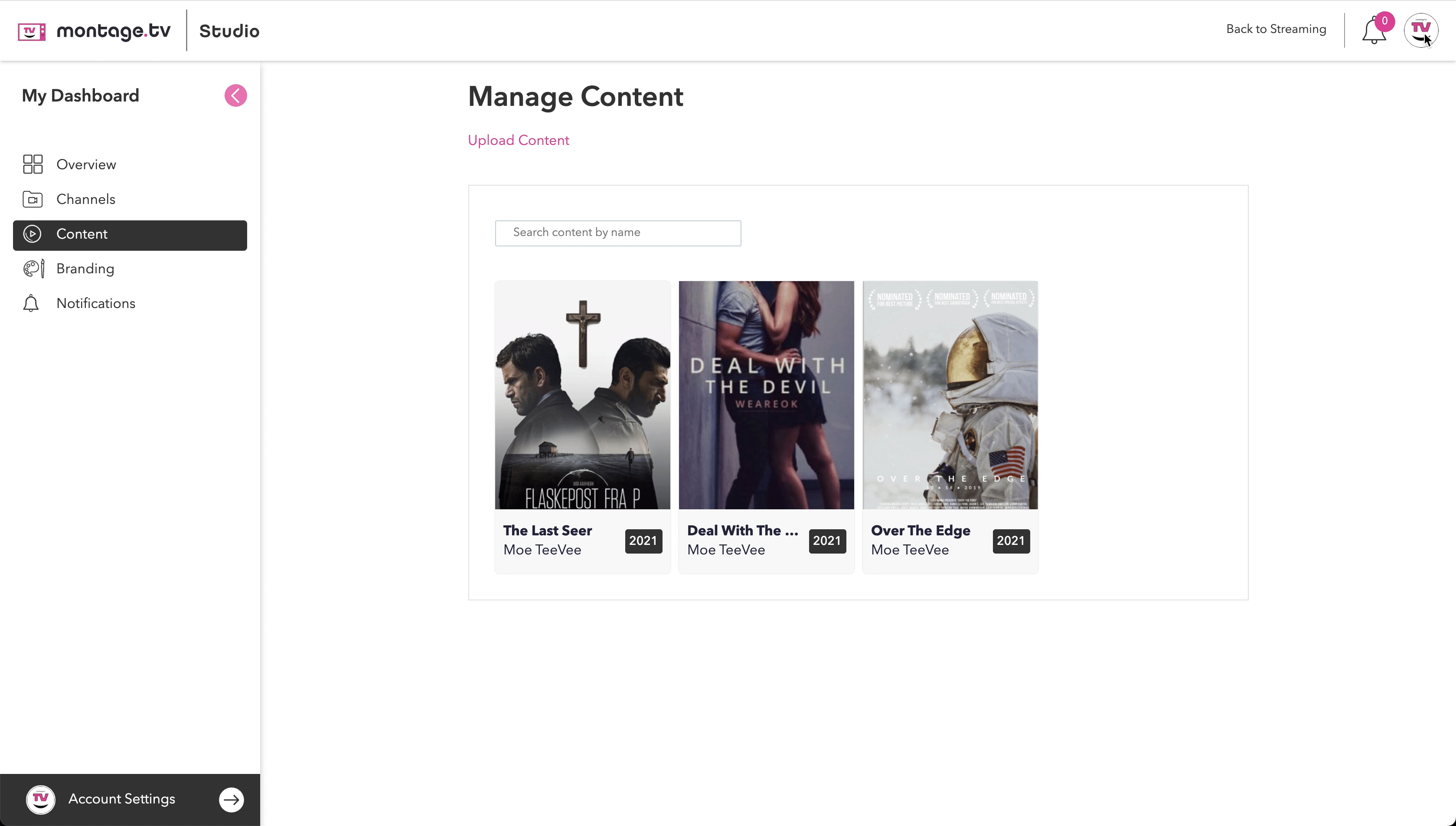
Task: Click Moe TeeVee under The Last Seer
Action: (542, 550)
